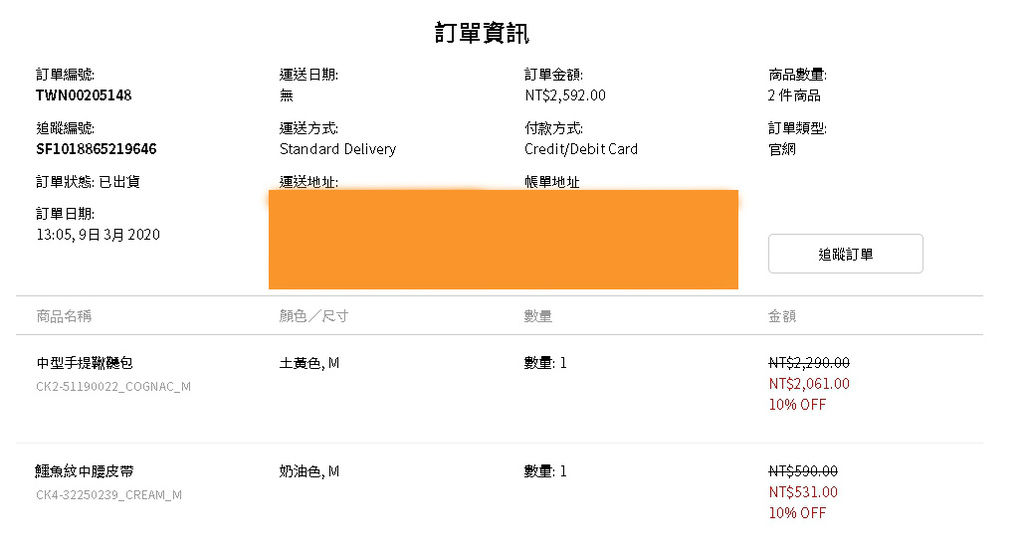Click the 訂單資訊 page heading
This screenshot has width=1024, height=546.
click(482, 33)
